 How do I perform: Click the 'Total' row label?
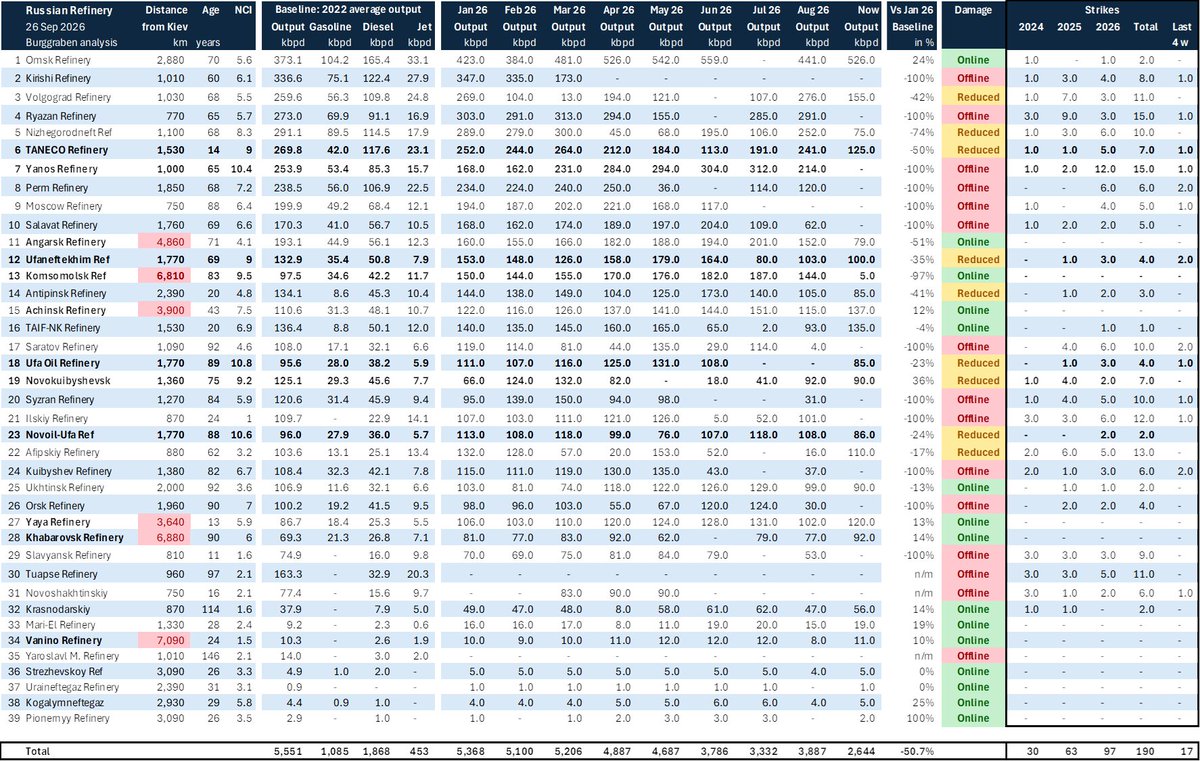[39, 749]
